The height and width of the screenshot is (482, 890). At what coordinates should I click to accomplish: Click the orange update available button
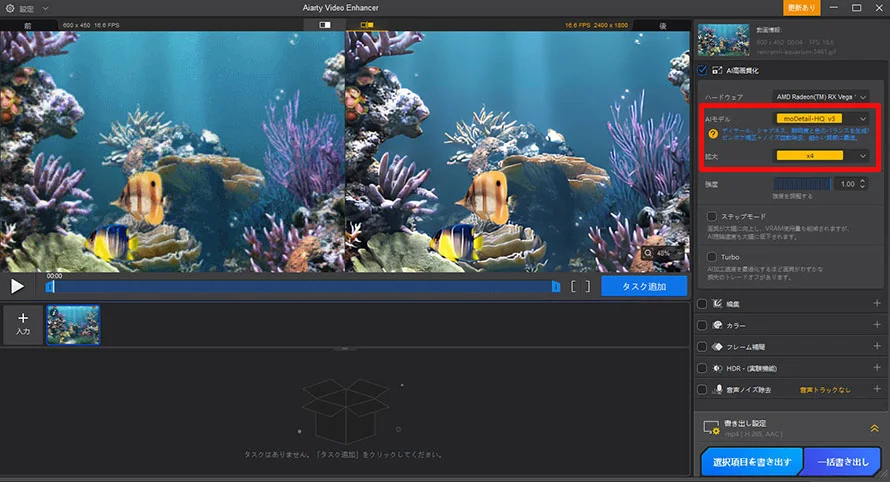click(x=801, y=8)
